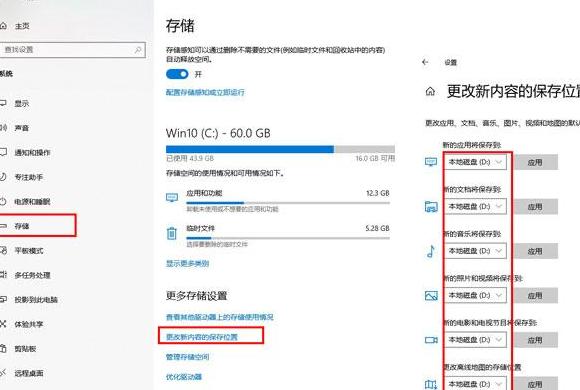Open dropdown under 更改离线地图的存储位置
This screenshot has width=580, height=390.
coord(475,384)
